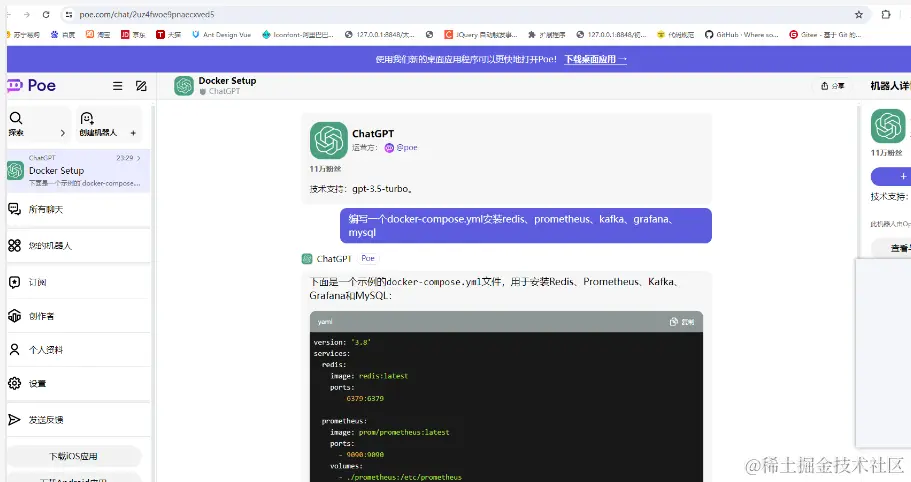The width and height of the screenshot is (911, 482).
Task: Click the ChatGPT name above the reply
Action: click(333, 259)
